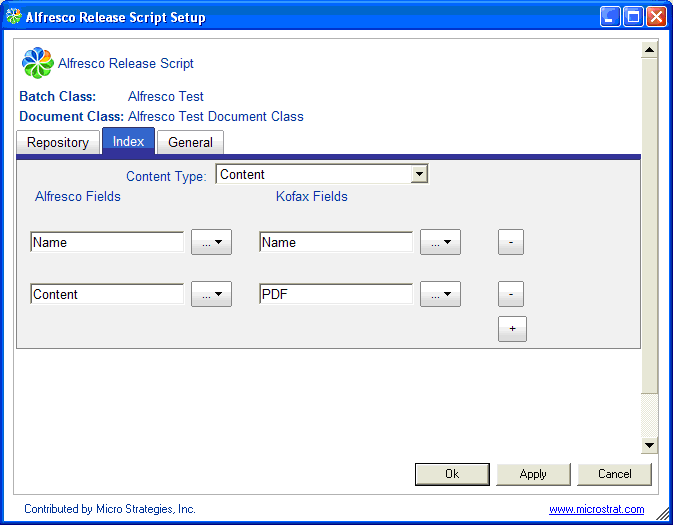673x525 pixels.
Task: Open Kofax field picker beside PDF
Action: point(440,294)
